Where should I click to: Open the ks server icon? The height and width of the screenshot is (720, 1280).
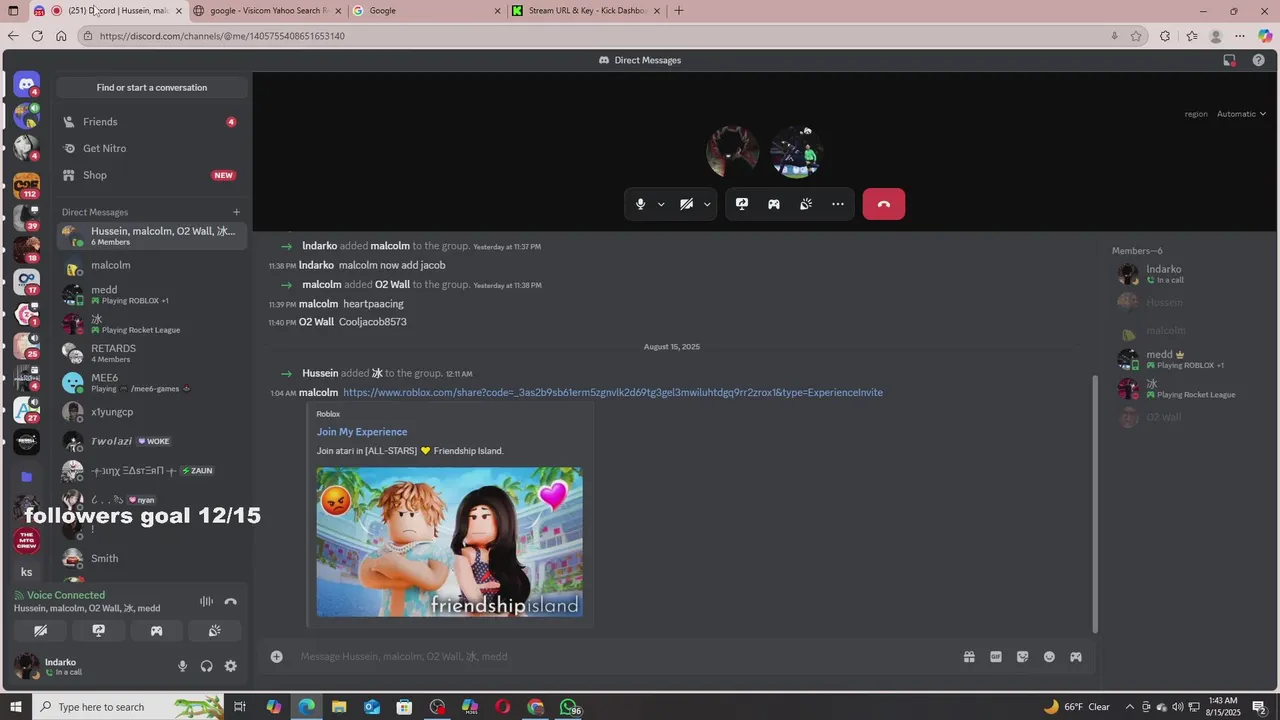(27, 572)
